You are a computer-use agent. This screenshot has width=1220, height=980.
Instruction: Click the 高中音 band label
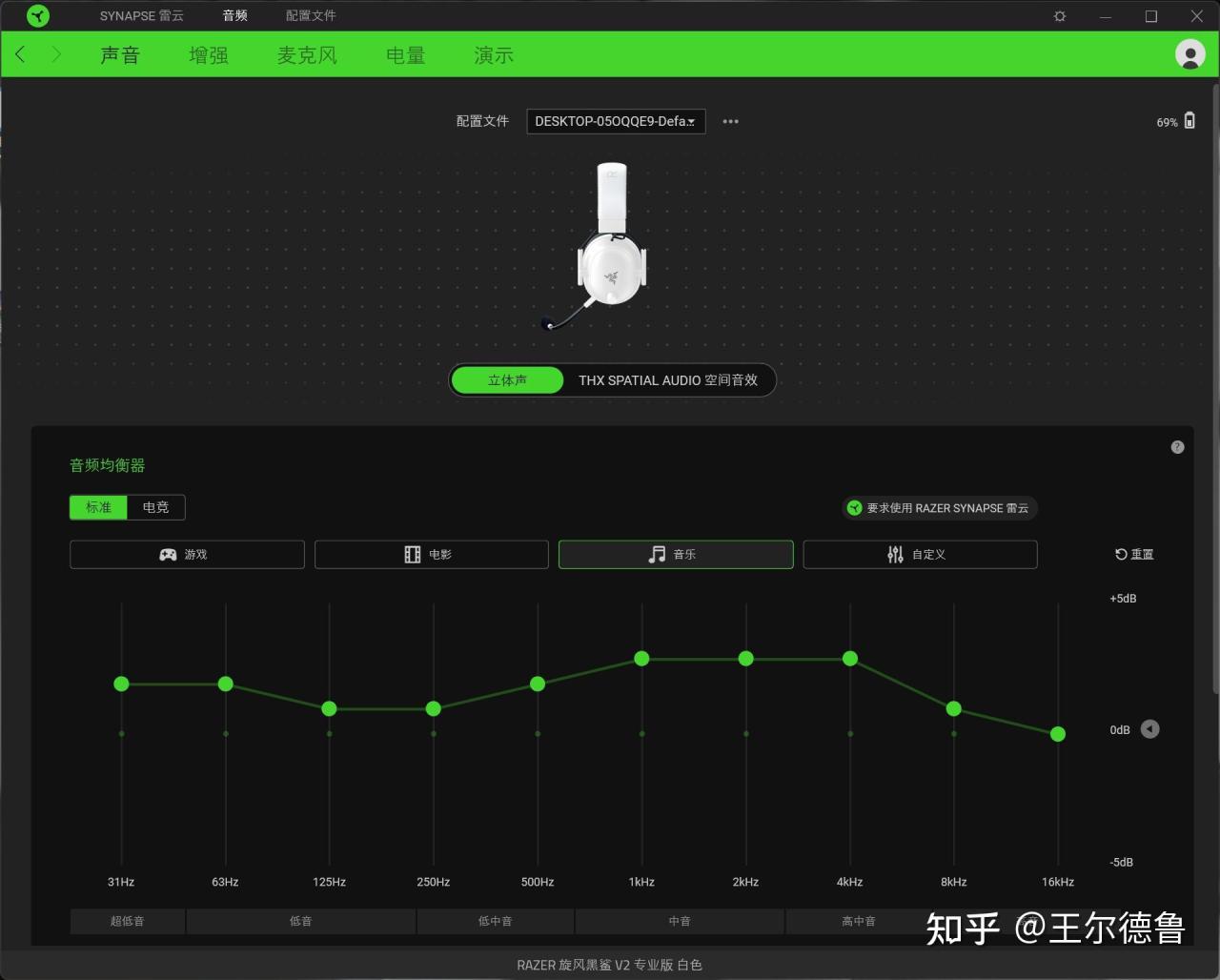pos(859,921)
